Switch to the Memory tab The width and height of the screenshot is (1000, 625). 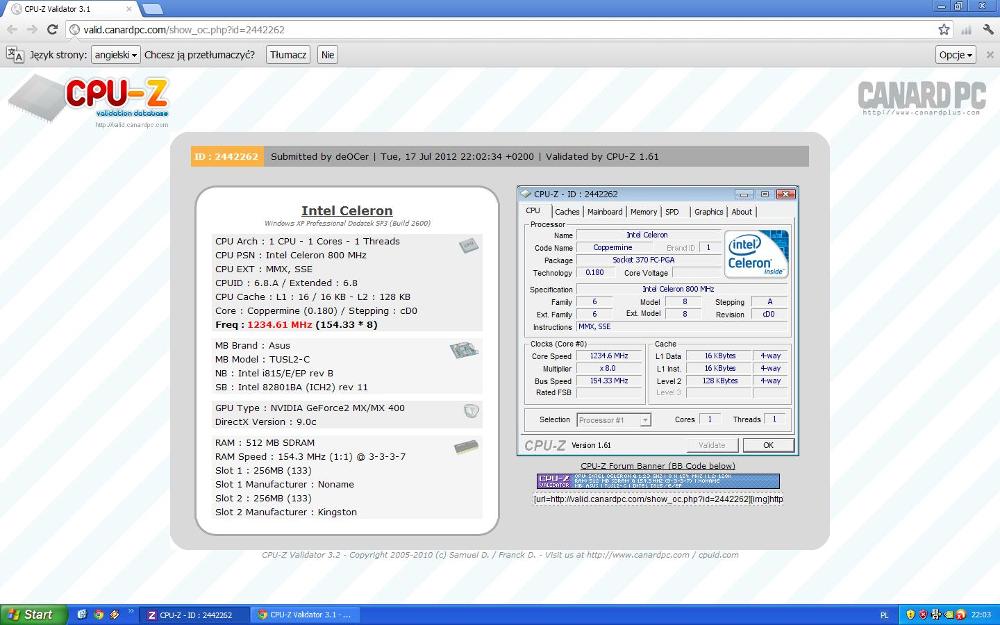click(x=643, y=212)
